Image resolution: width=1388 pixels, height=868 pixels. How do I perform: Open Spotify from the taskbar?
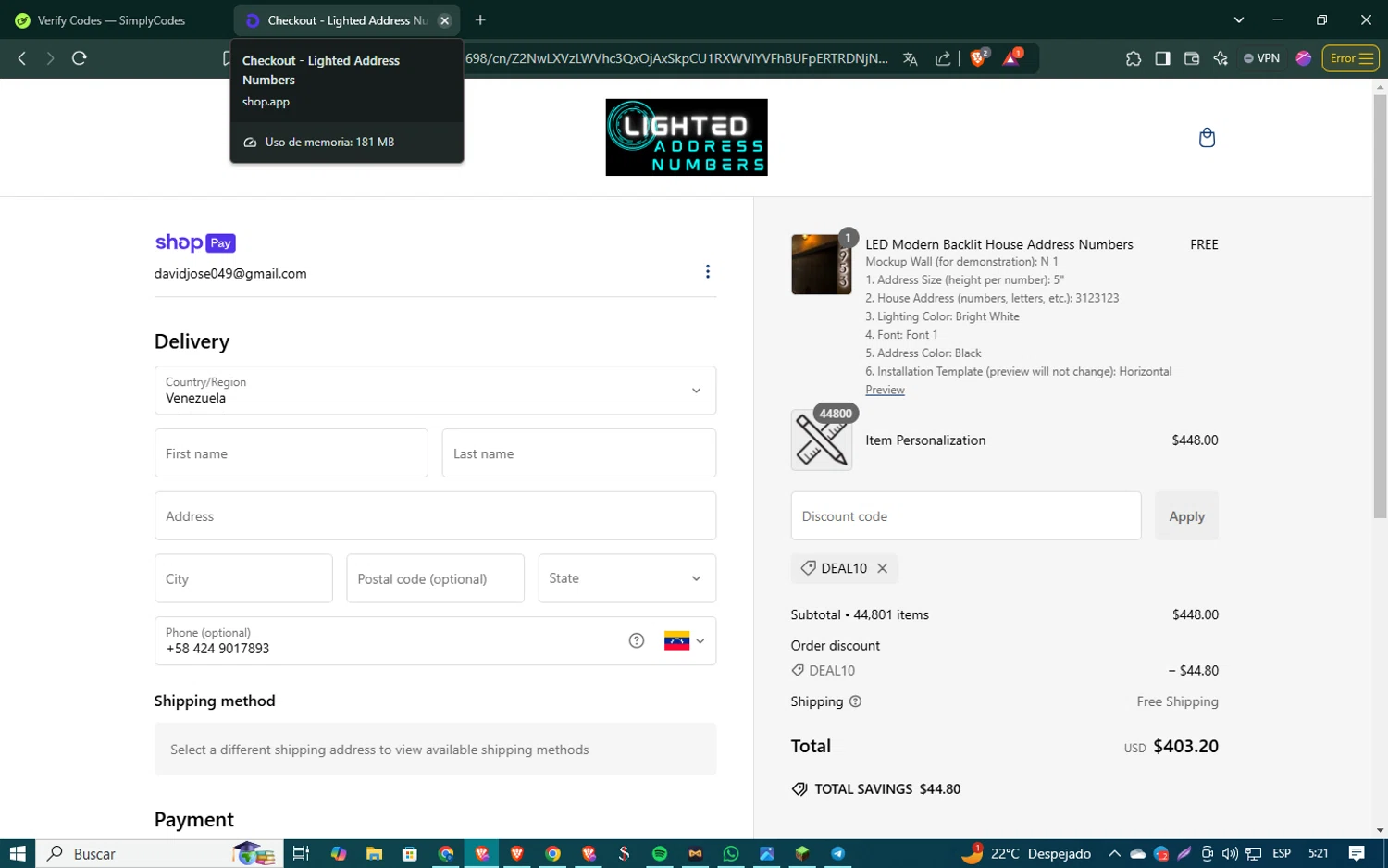[660, 853]
